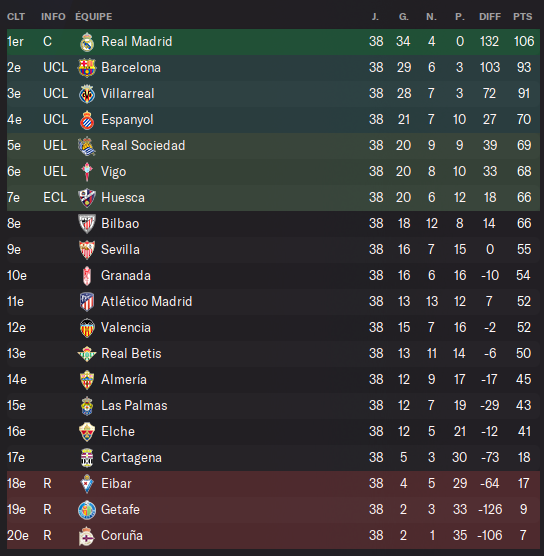
Task: Click the Real Madrid club crest
Action: 87,42
